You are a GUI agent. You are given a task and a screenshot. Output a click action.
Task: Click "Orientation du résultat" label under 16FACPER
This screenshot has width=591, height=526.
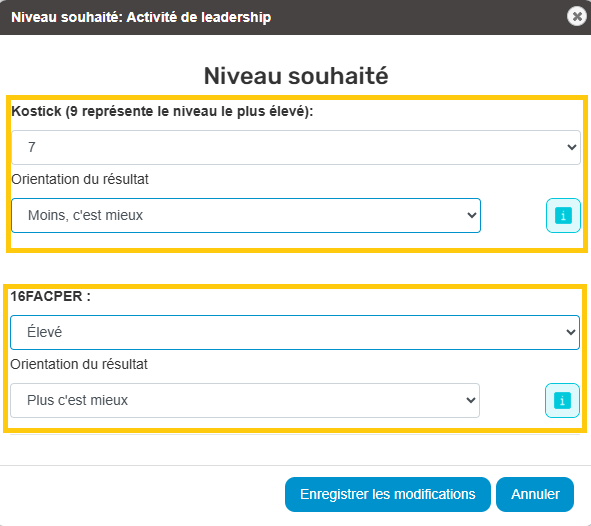click(x=79, y=364)
